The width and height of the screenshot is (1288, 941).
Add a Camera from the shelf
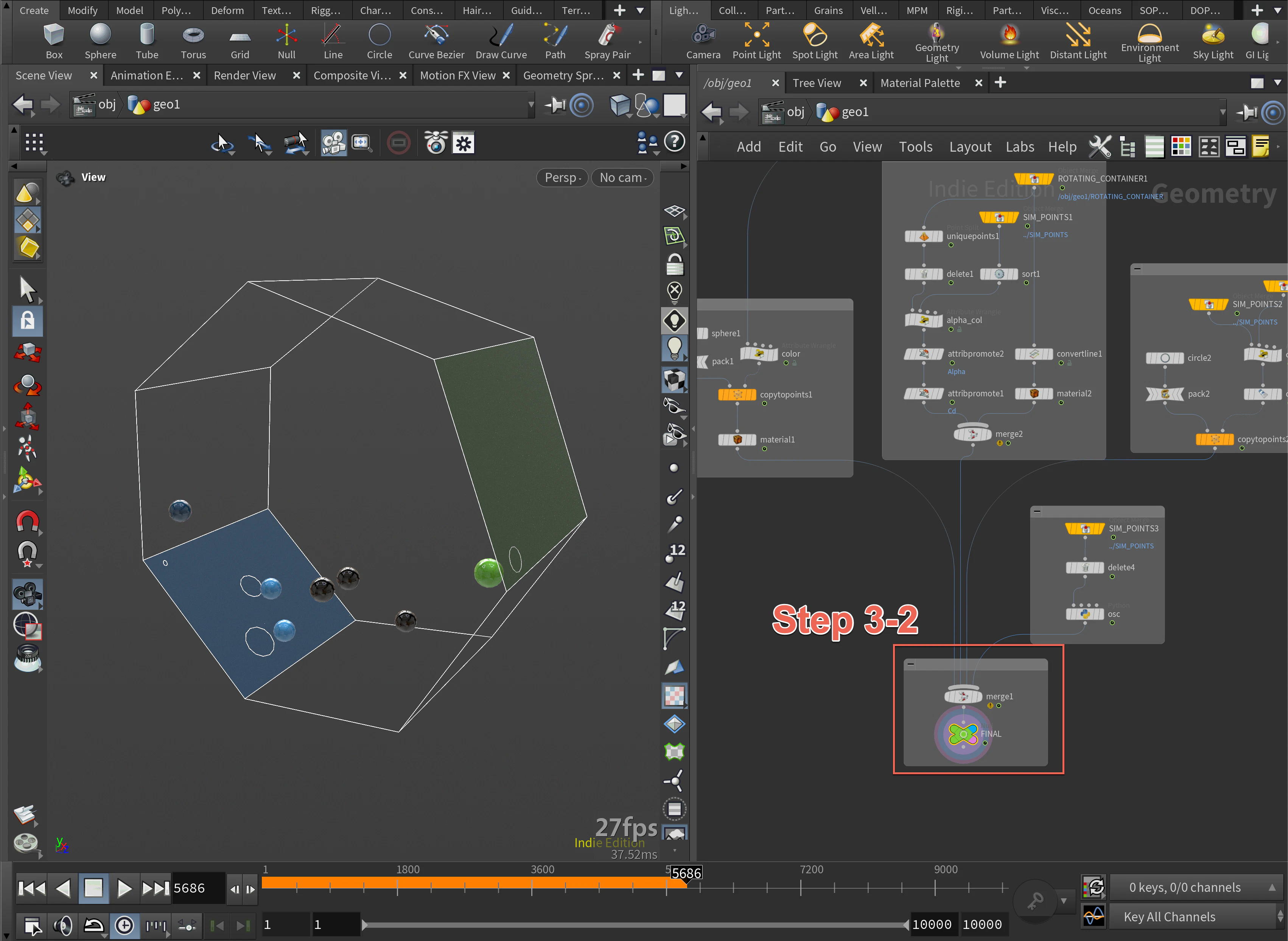(x=703, y=41)
